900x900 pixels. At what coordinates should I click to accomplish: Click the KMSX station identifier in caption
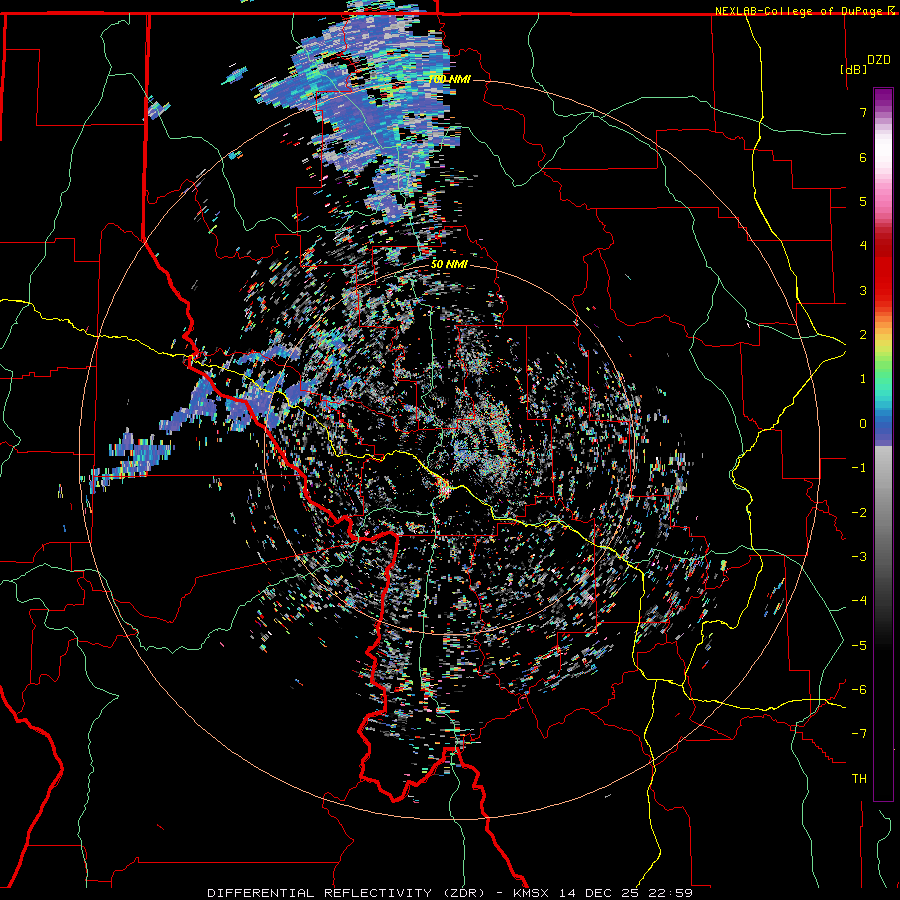533,893
